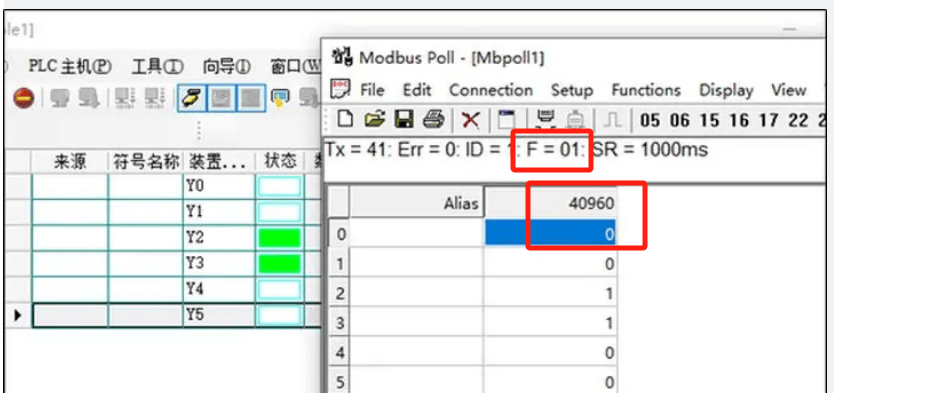This screenshot has width=934, height=393.
Task: Click the red stop icon in PLC toolbar
Action: pyautogui.click(x=23, y=98)
